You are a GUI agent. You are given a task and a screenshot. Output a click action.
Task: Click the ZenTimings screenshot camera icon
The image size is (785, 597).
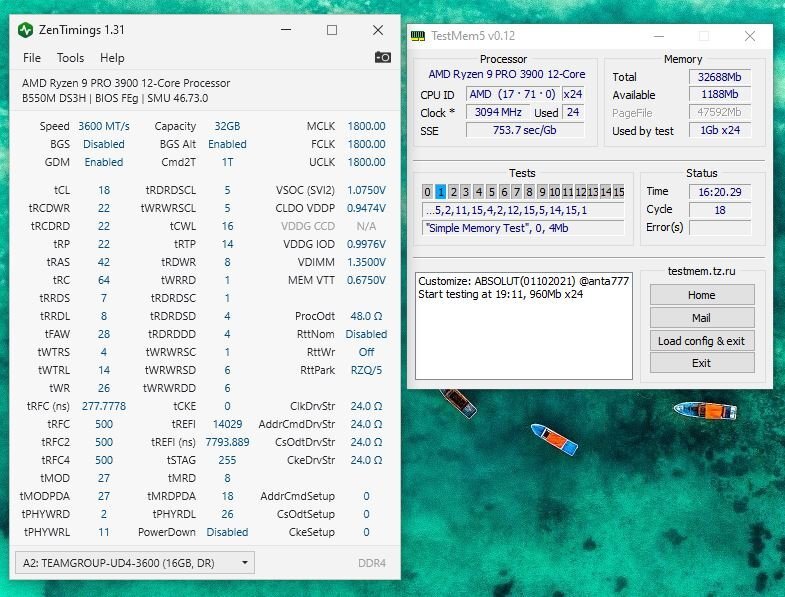point(383,57)
